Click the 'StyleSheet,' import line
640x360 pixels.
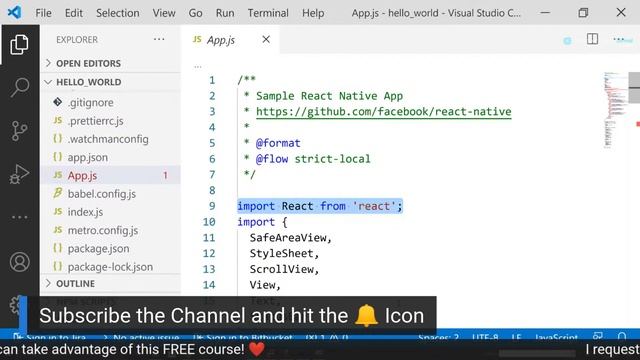pos(284,253)
